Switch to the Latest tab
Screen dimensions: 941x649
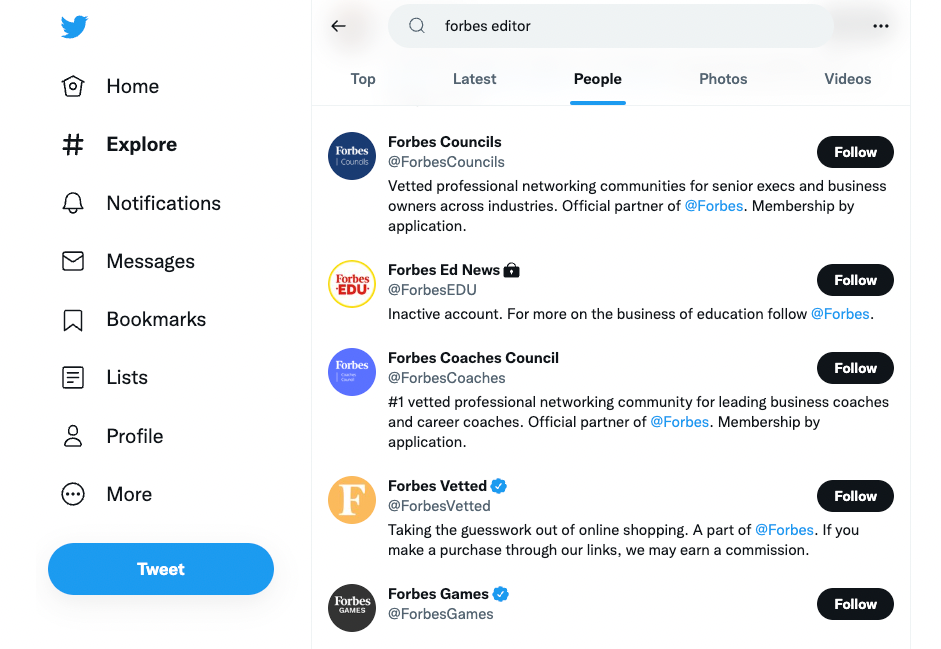474,79
